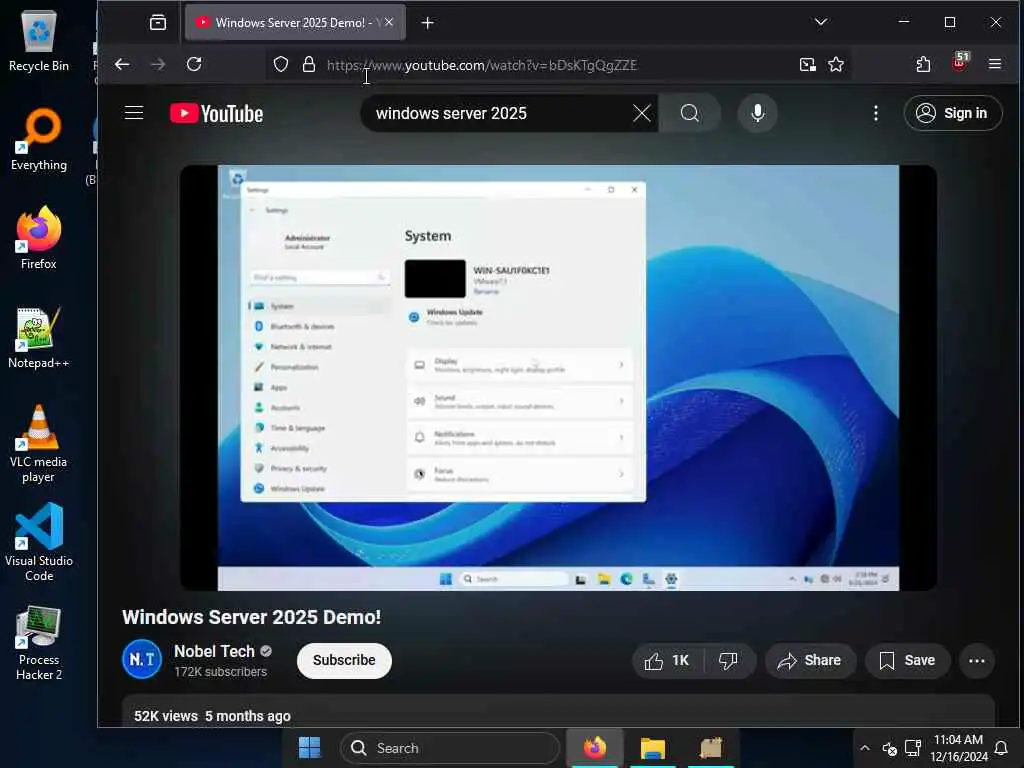The width and height of the screenshot is (1024, 768).
Task: Open the Nobel Tech channel avatar
Action: coord(142,660)
